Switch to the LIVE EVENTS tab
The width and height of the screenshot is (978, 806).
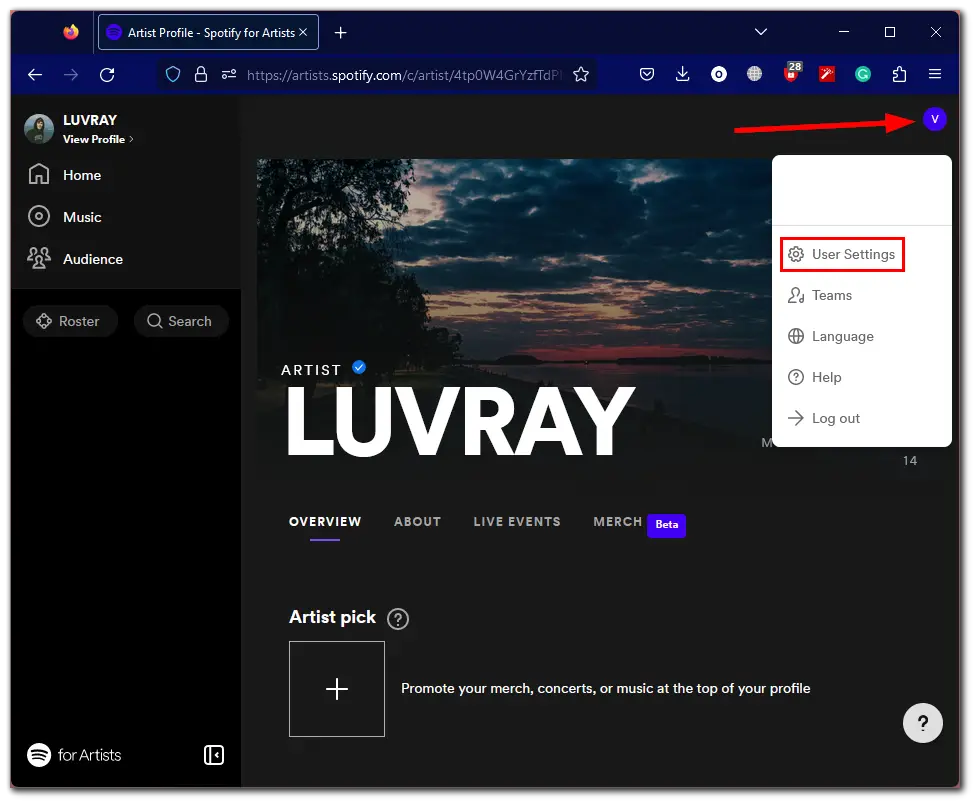[x=517, y=522]
